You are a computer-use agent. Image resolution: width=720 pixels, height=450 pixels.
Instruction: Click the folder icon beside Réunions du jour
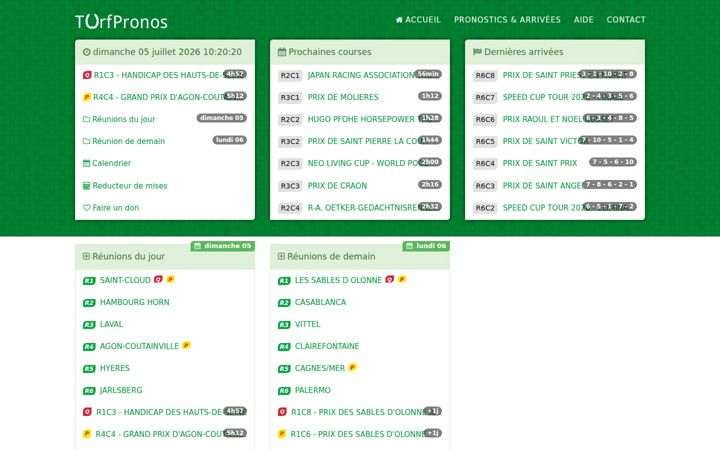click(86, 119)
